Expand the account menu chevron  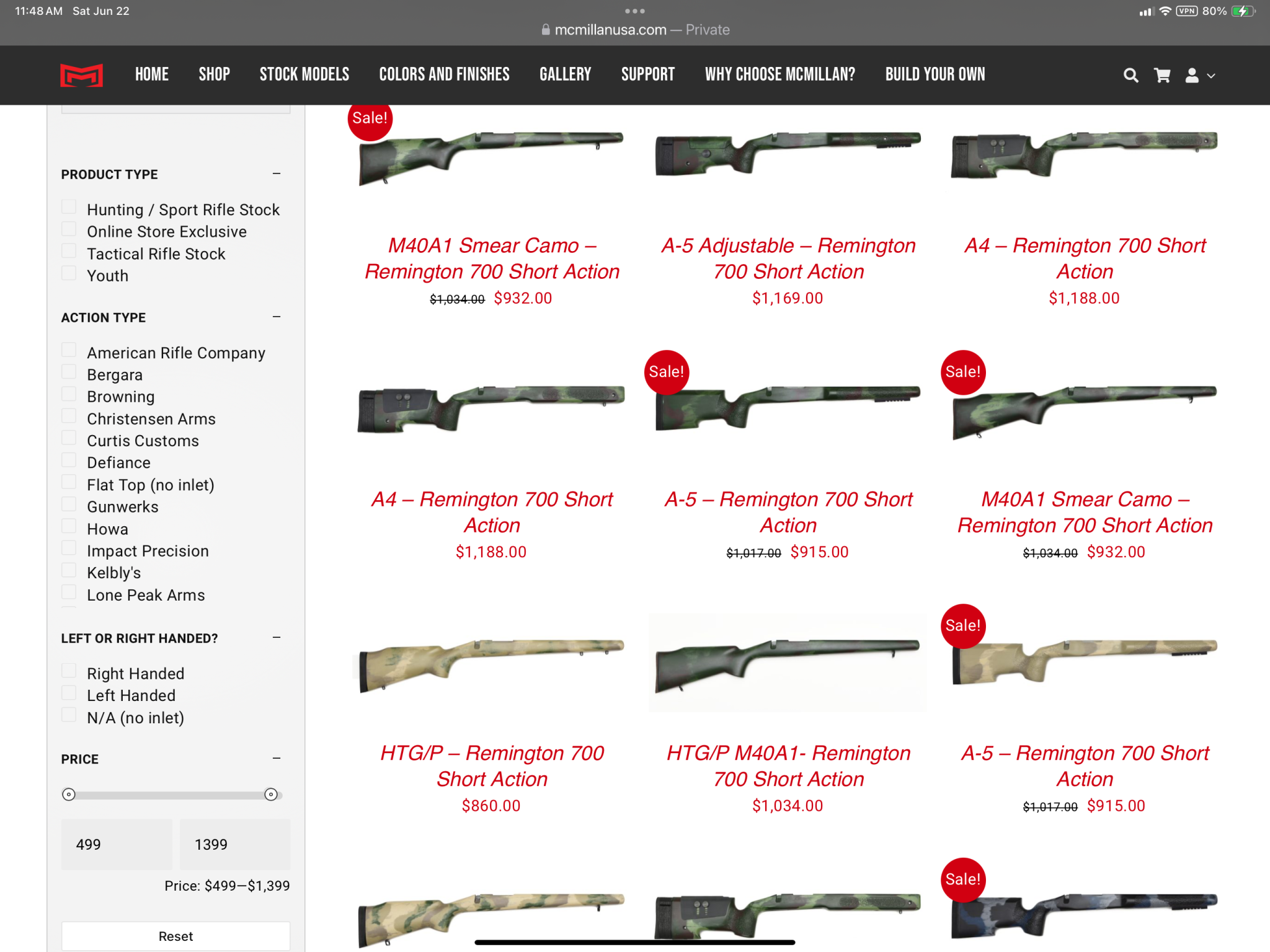[1210, 76]
